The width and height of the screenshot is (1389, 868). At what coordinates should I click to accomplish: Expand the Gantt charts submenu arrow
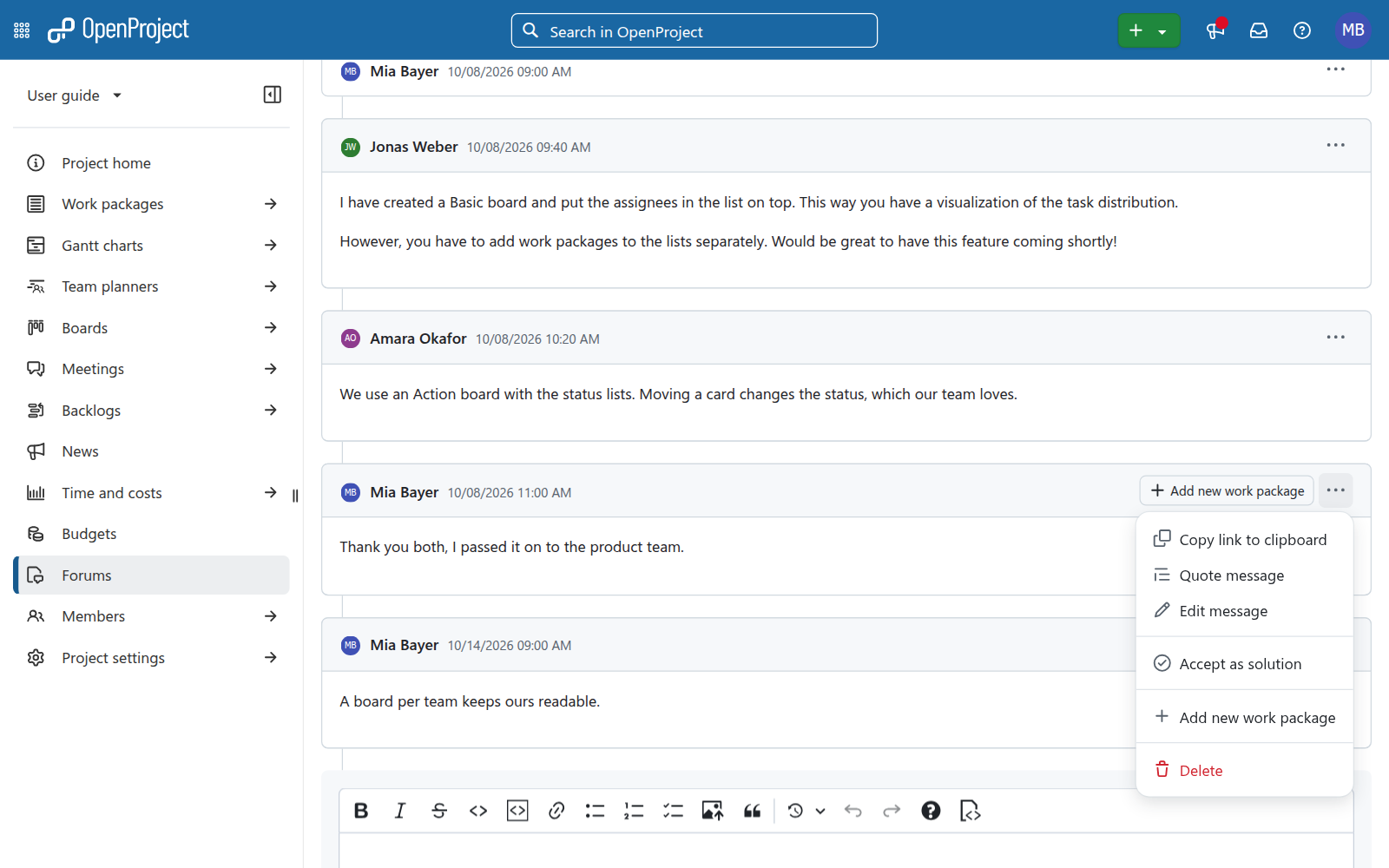[271, 246]
